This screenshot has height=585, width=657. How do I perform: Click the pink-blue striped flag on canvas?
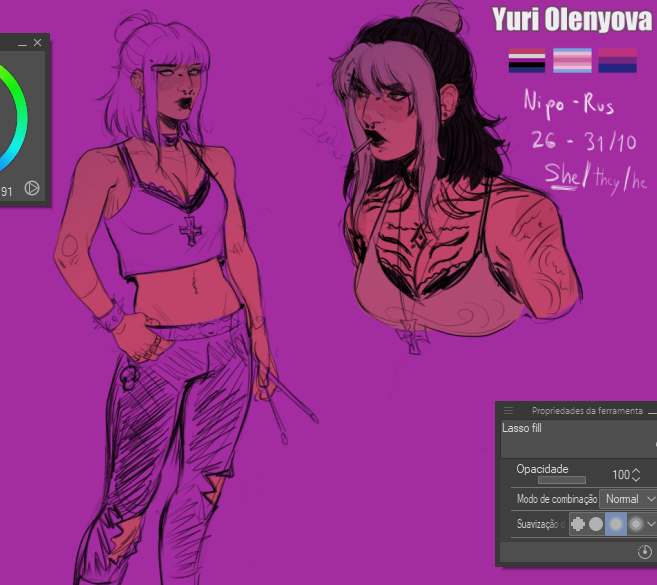pyautogui.click(x=572, y=62)
